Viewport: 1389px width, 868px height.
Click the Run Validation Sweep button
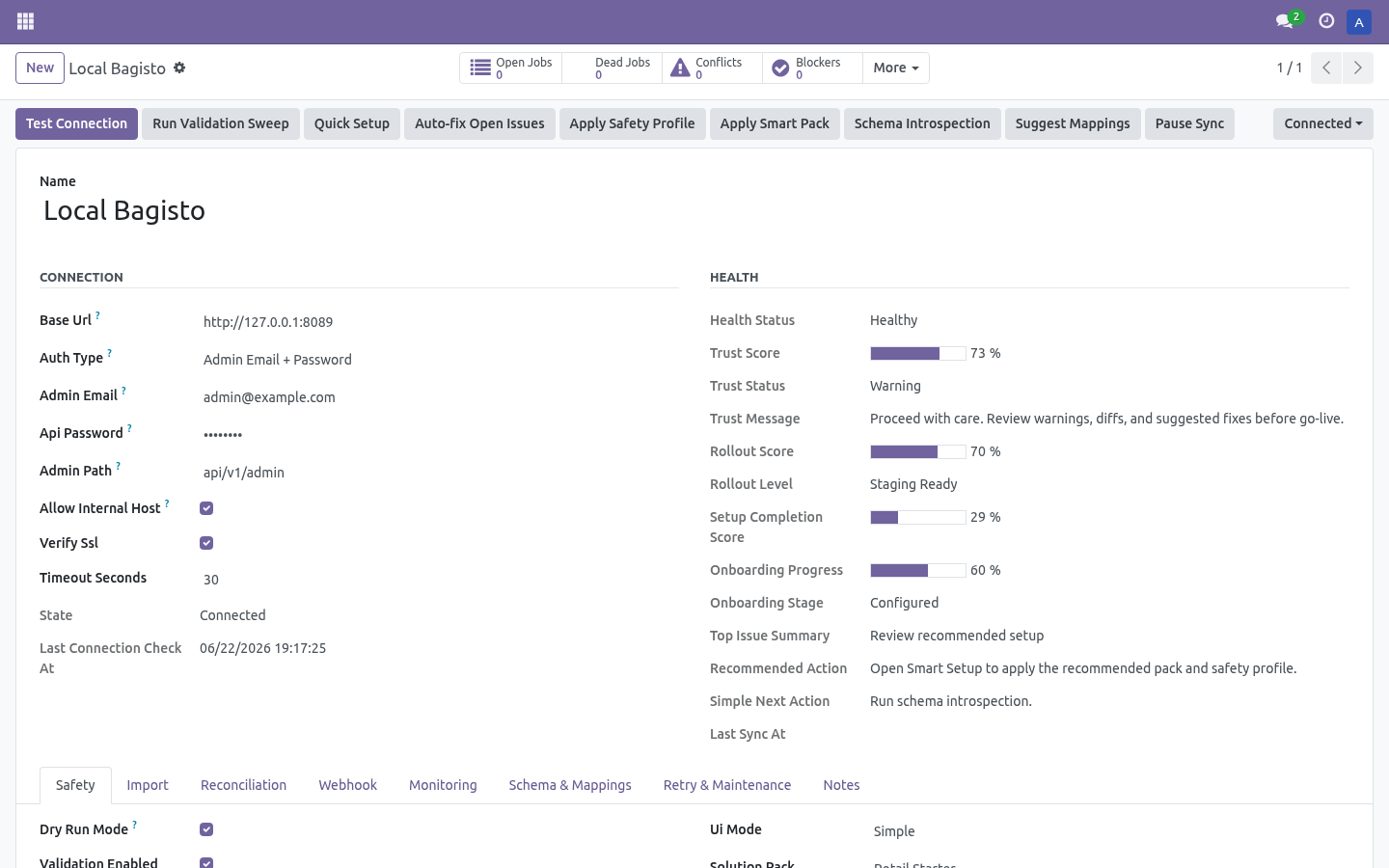point(221,123)
